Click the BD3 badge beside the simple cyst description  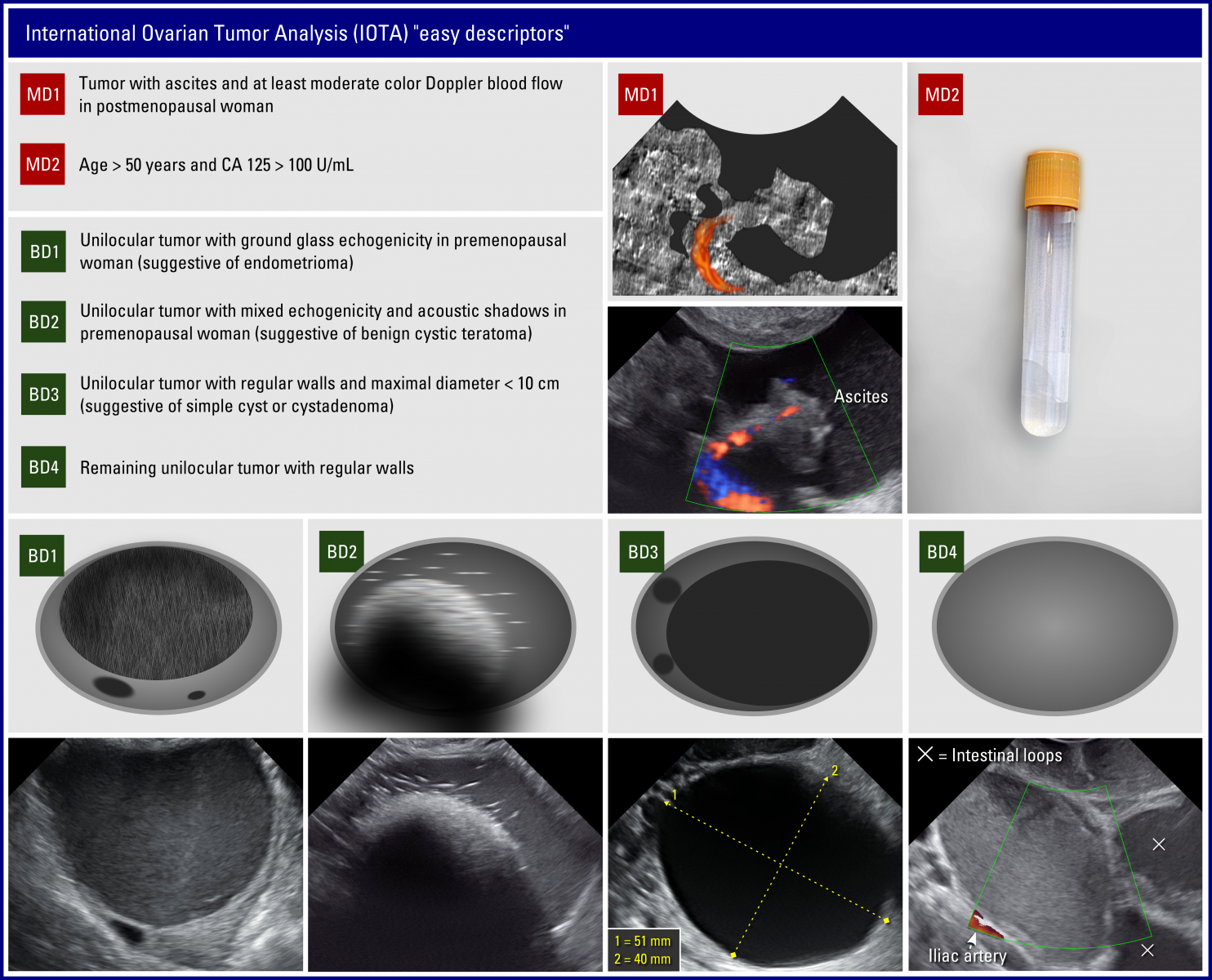[x=44, y=394]
